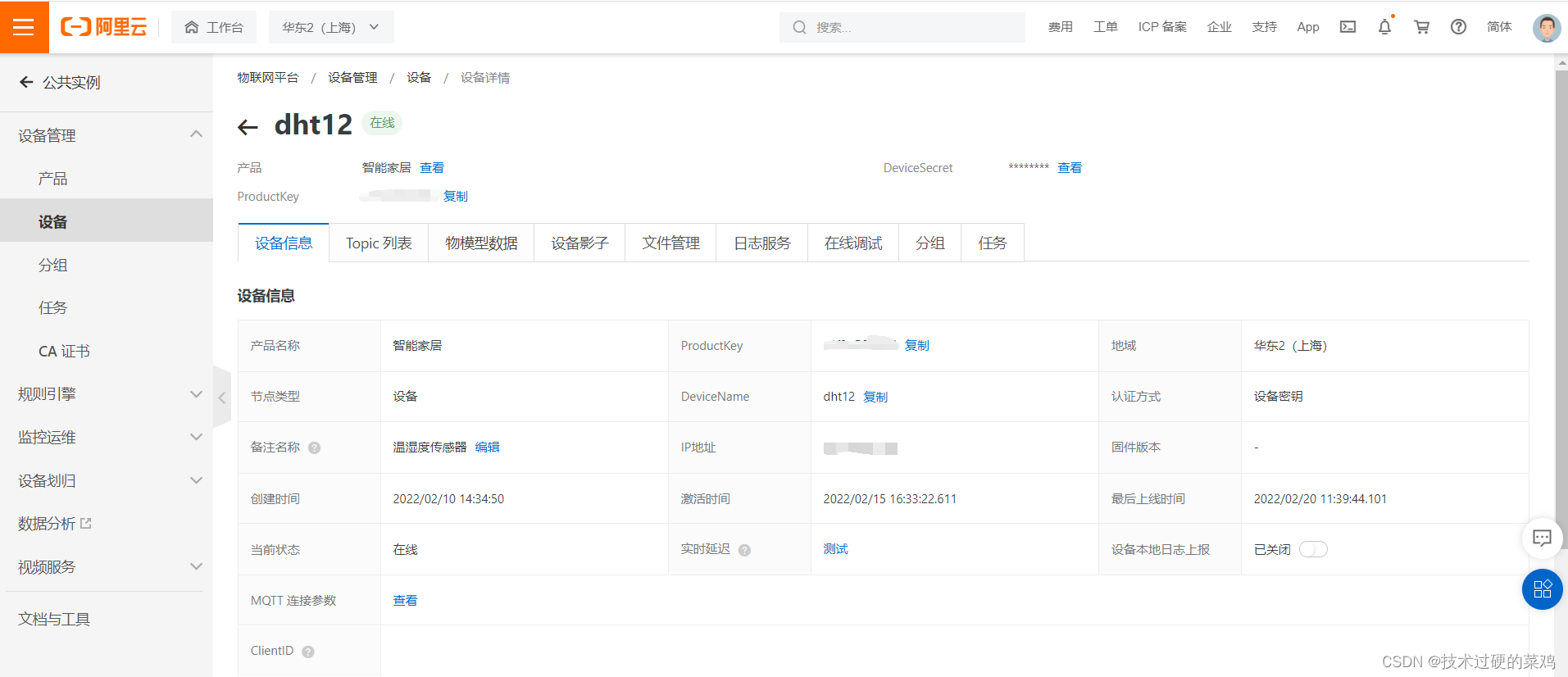Go back to 公共实例

[59, 82]
